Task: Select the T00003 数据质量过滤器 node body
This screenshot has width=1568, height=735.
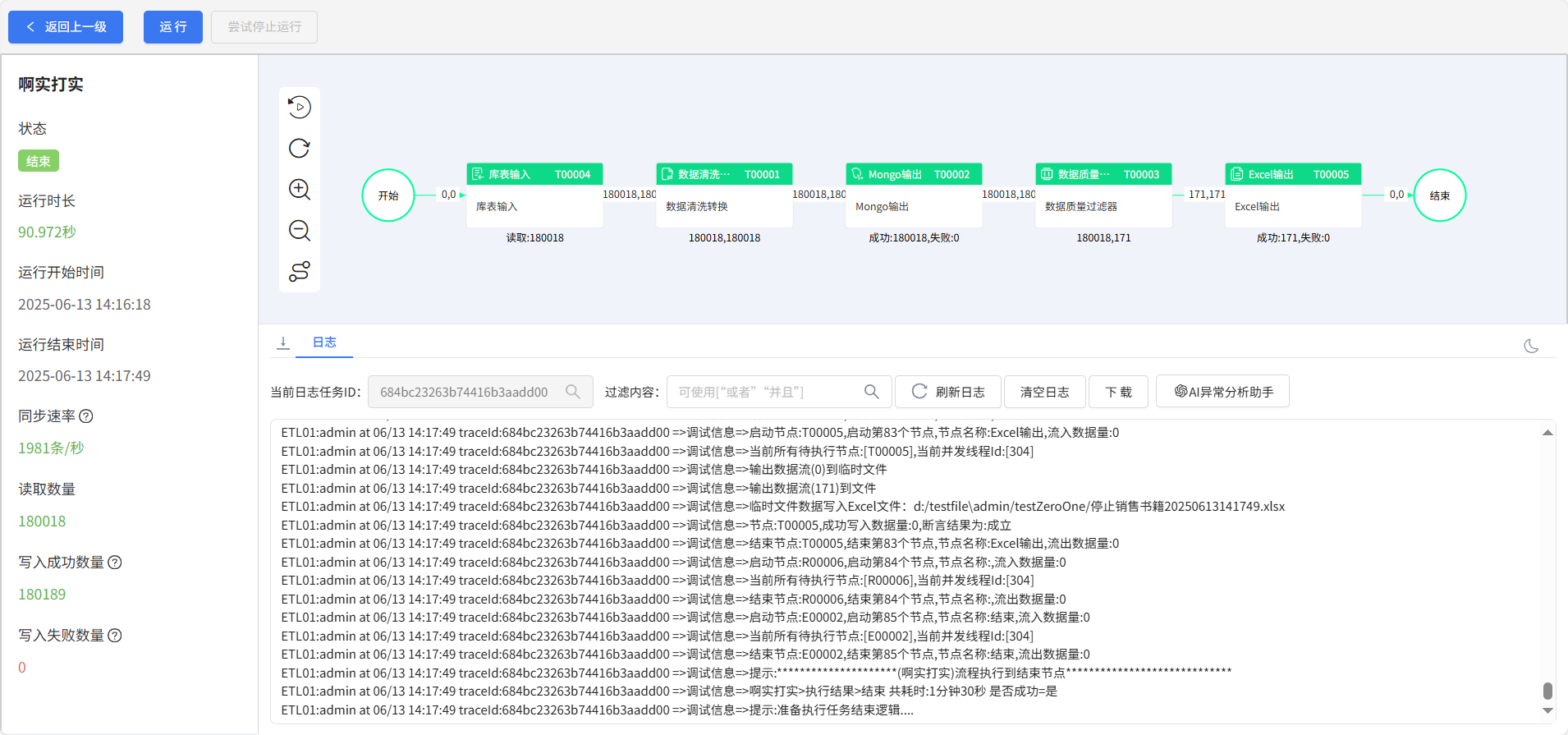Action: click(x=1104, y=206)
